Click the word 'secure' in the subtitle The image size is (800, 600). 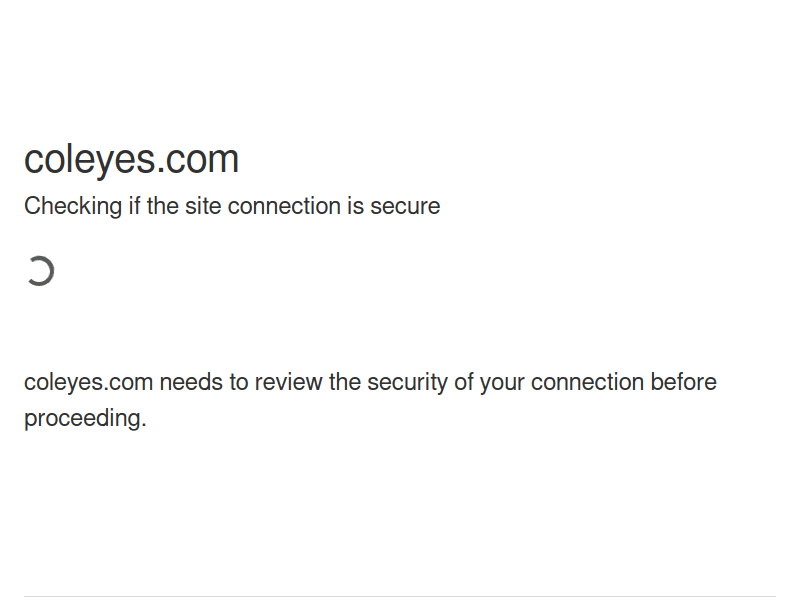[x=405, y=206]
